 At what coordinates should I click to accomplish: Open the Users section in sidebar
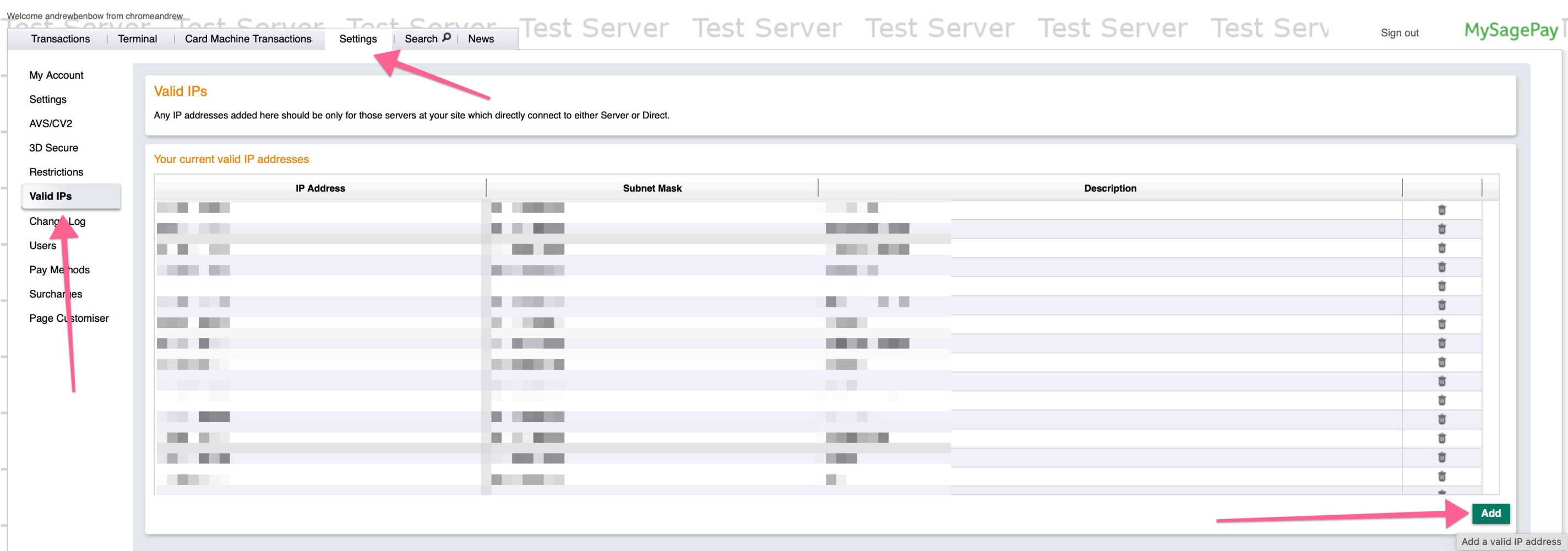click(42, 245)
